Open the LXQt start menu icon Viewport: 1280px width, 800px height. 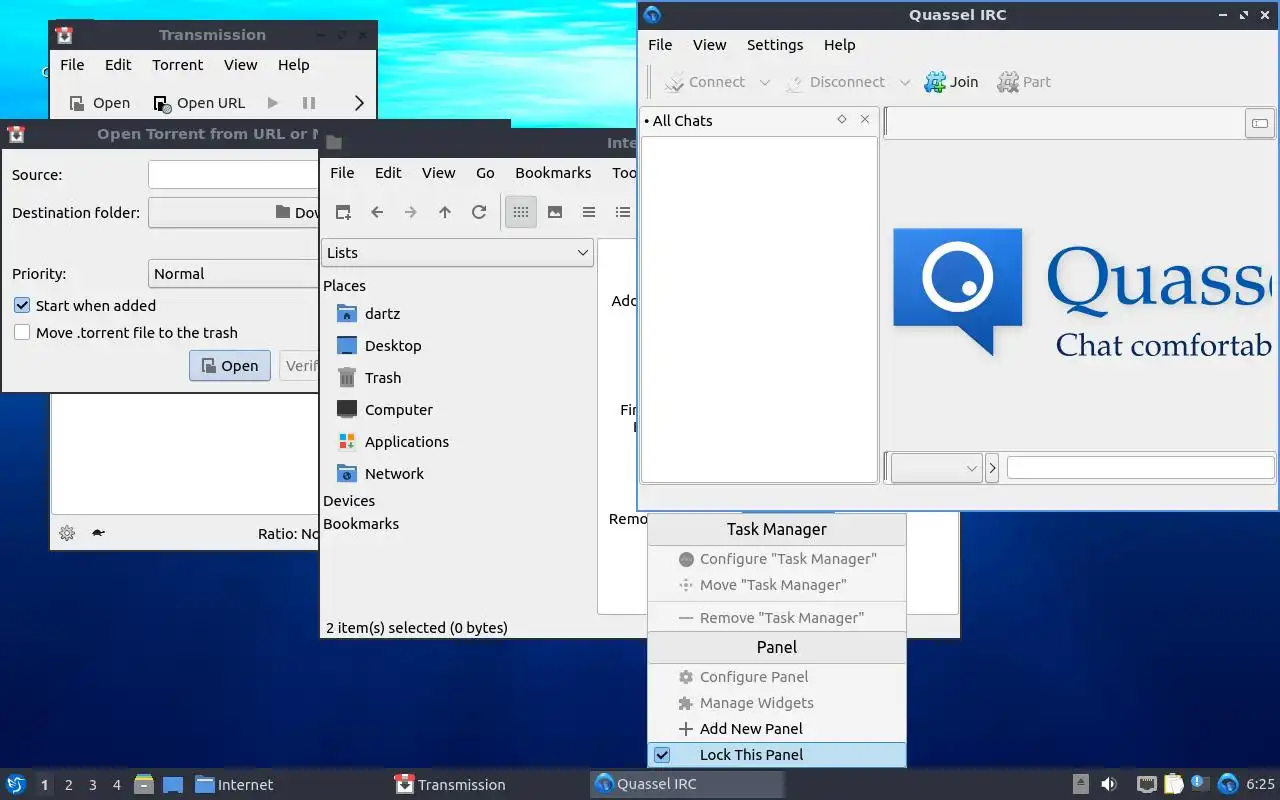(x=16, y=785)
